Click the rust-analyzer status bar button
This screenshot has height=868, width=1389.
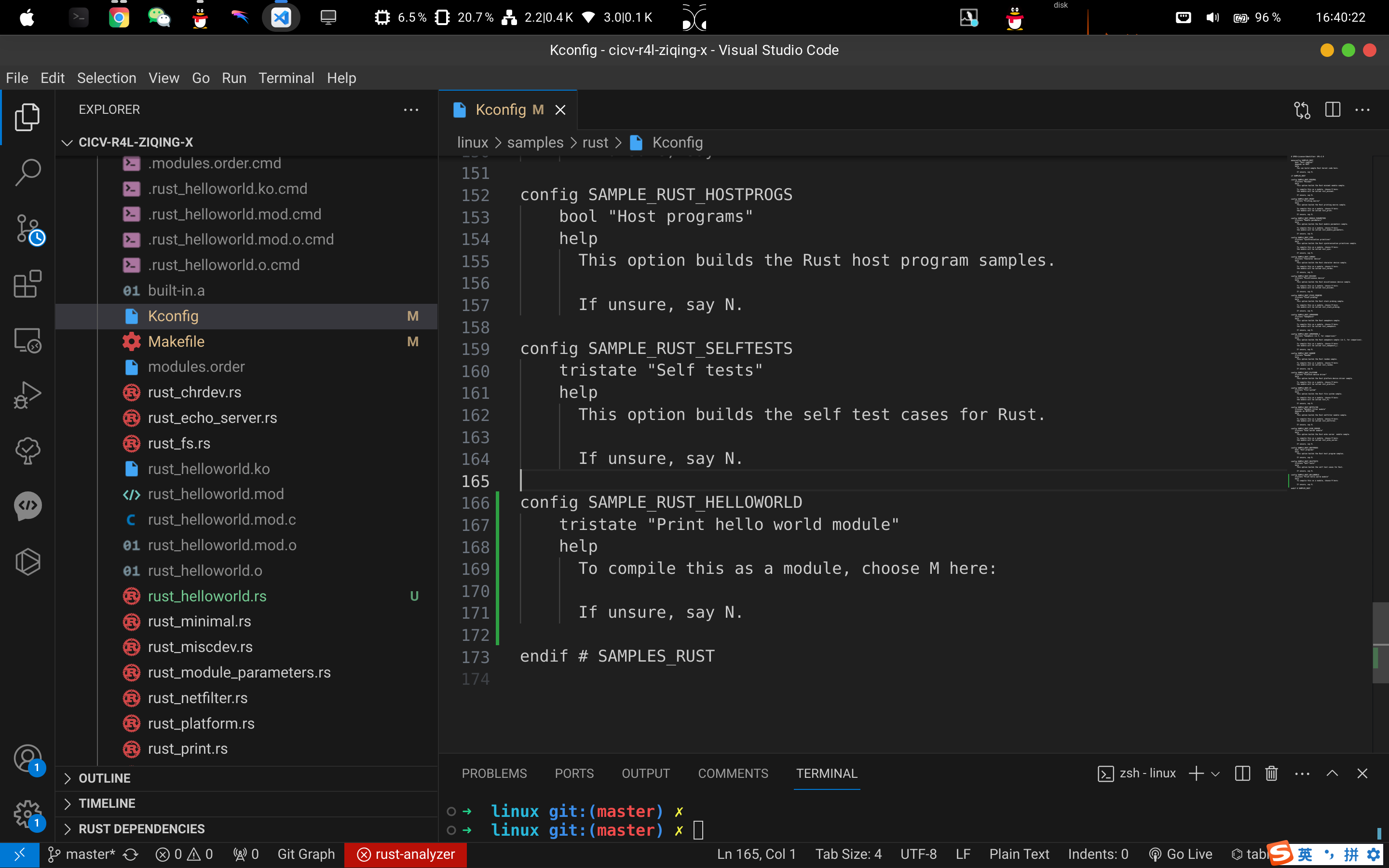[406, 854]
